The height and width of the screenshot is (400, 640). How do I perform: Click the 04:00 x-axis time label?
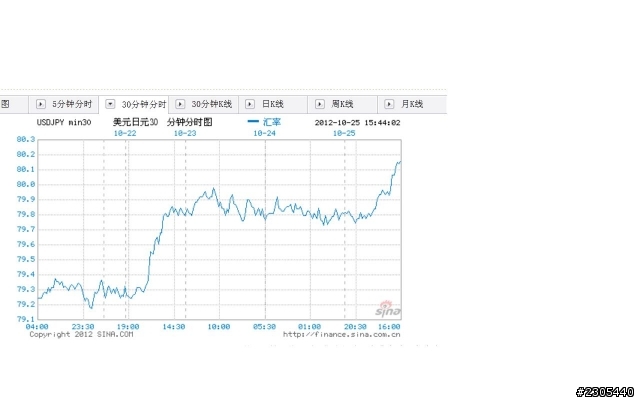point(37,327)
